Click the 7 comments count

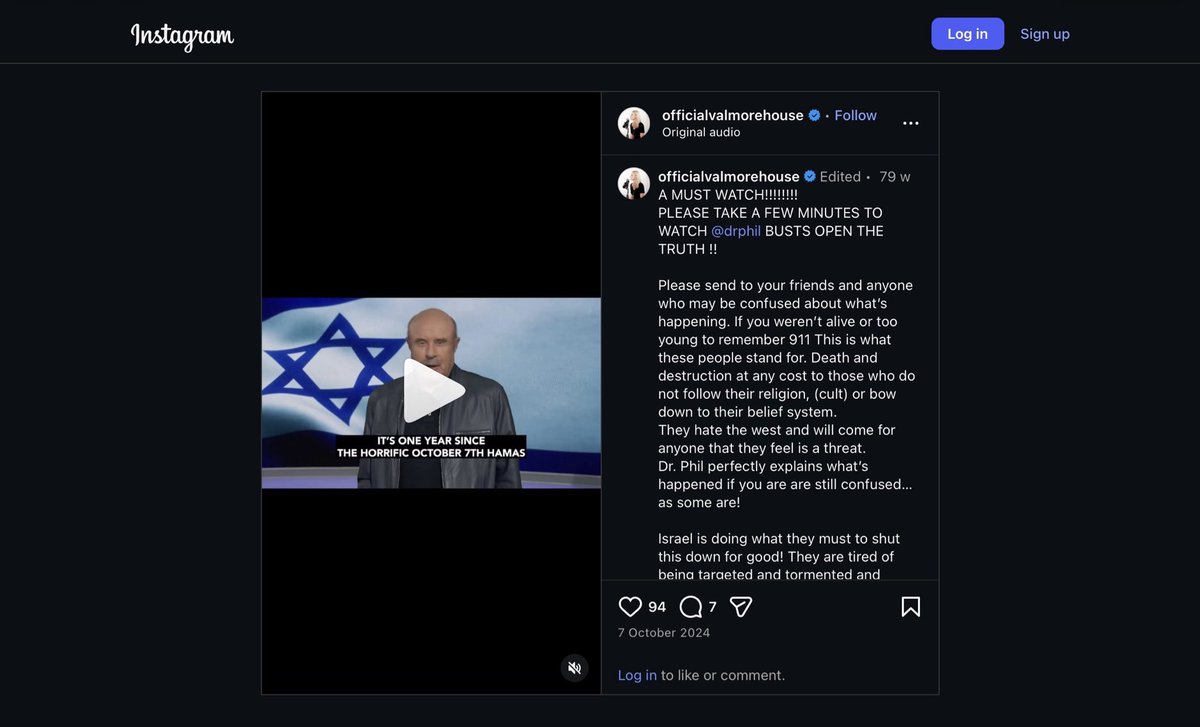[x=712, y=607]
